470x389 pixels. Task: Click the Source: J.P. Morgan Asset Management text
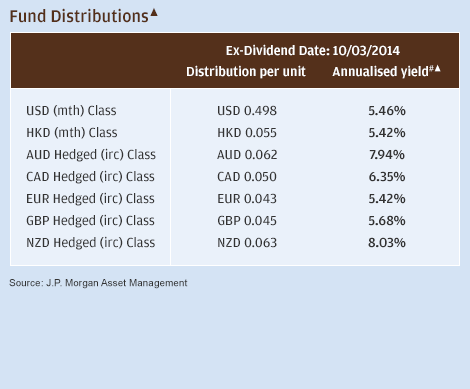(x=98, y=283)
